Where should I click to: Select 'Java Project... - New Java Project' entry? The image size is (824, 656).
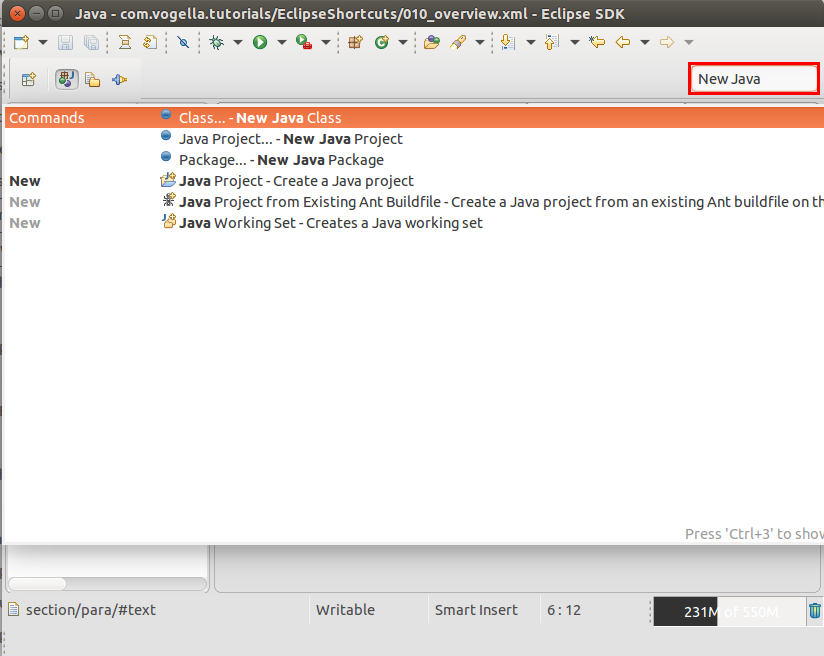tap(290, 138)
